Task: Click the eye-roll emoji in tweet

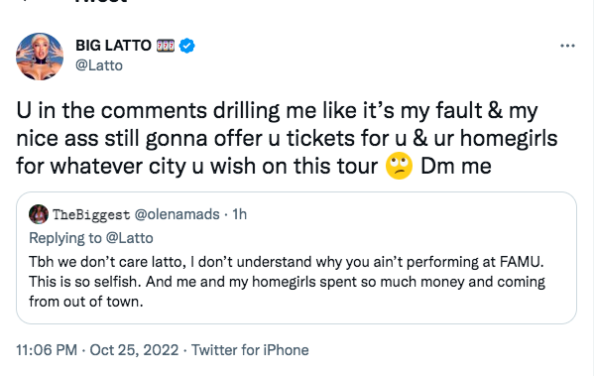Action: click(399, 166)
